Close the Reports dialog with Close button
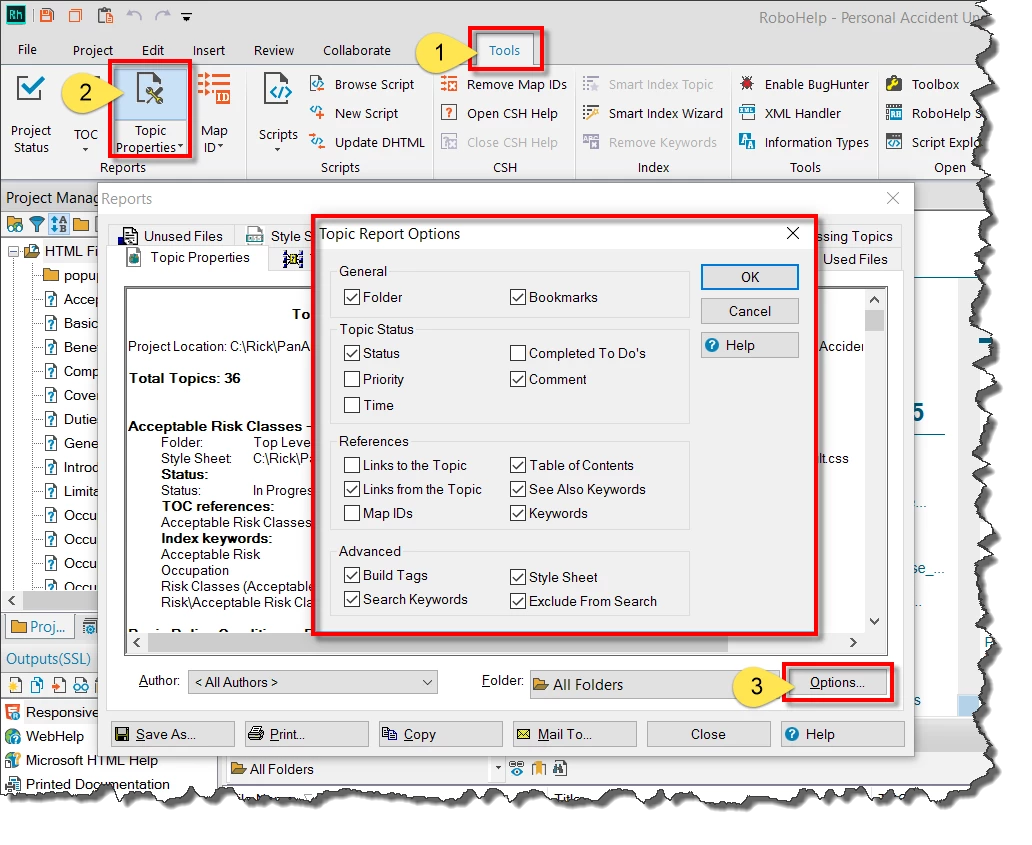The width and height of the screenshot is (1032, 845). point(708,734)
